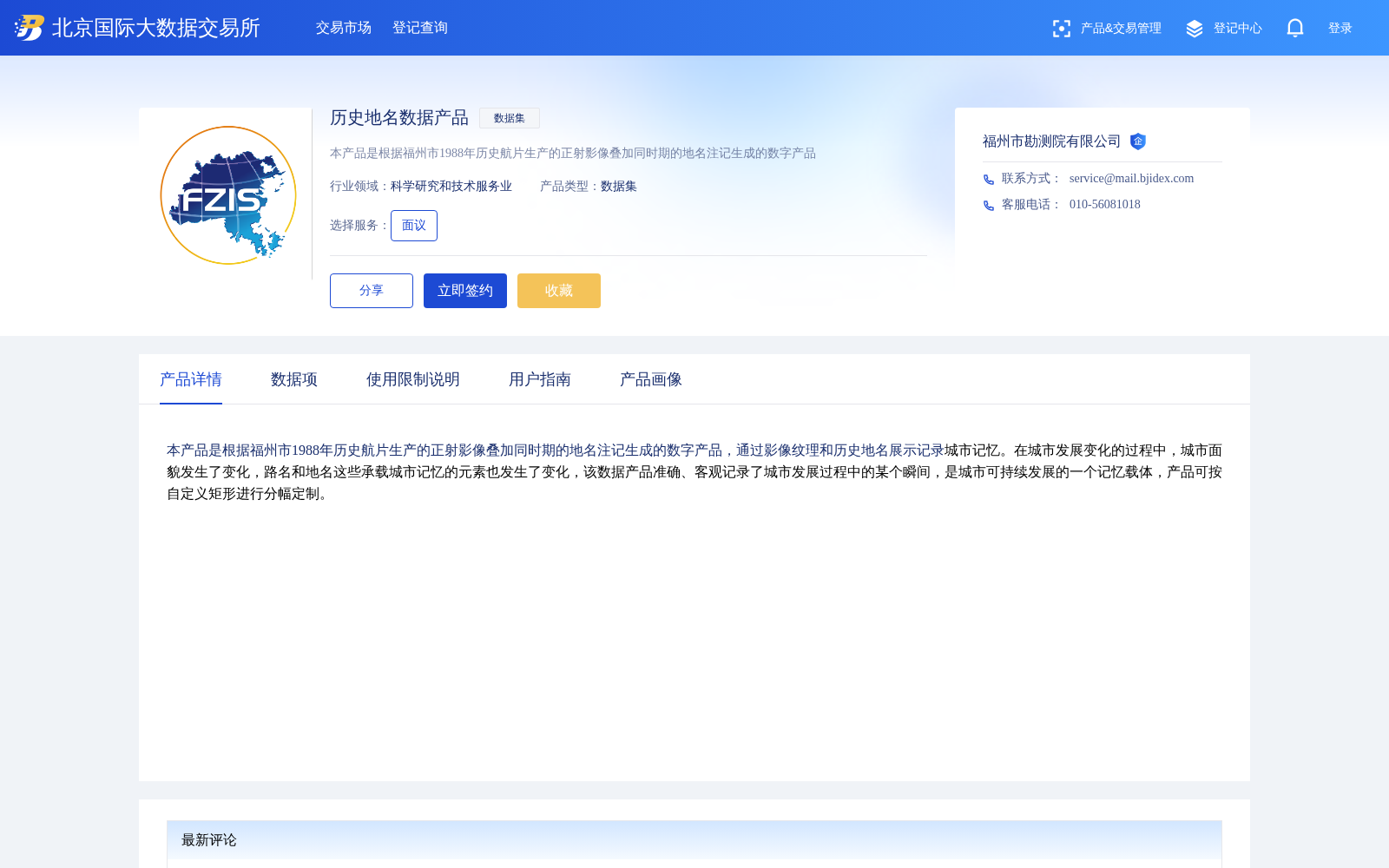Click the 登记中心 layers icon
This screenshot has width=1389, height=868.
point(1195,29)
